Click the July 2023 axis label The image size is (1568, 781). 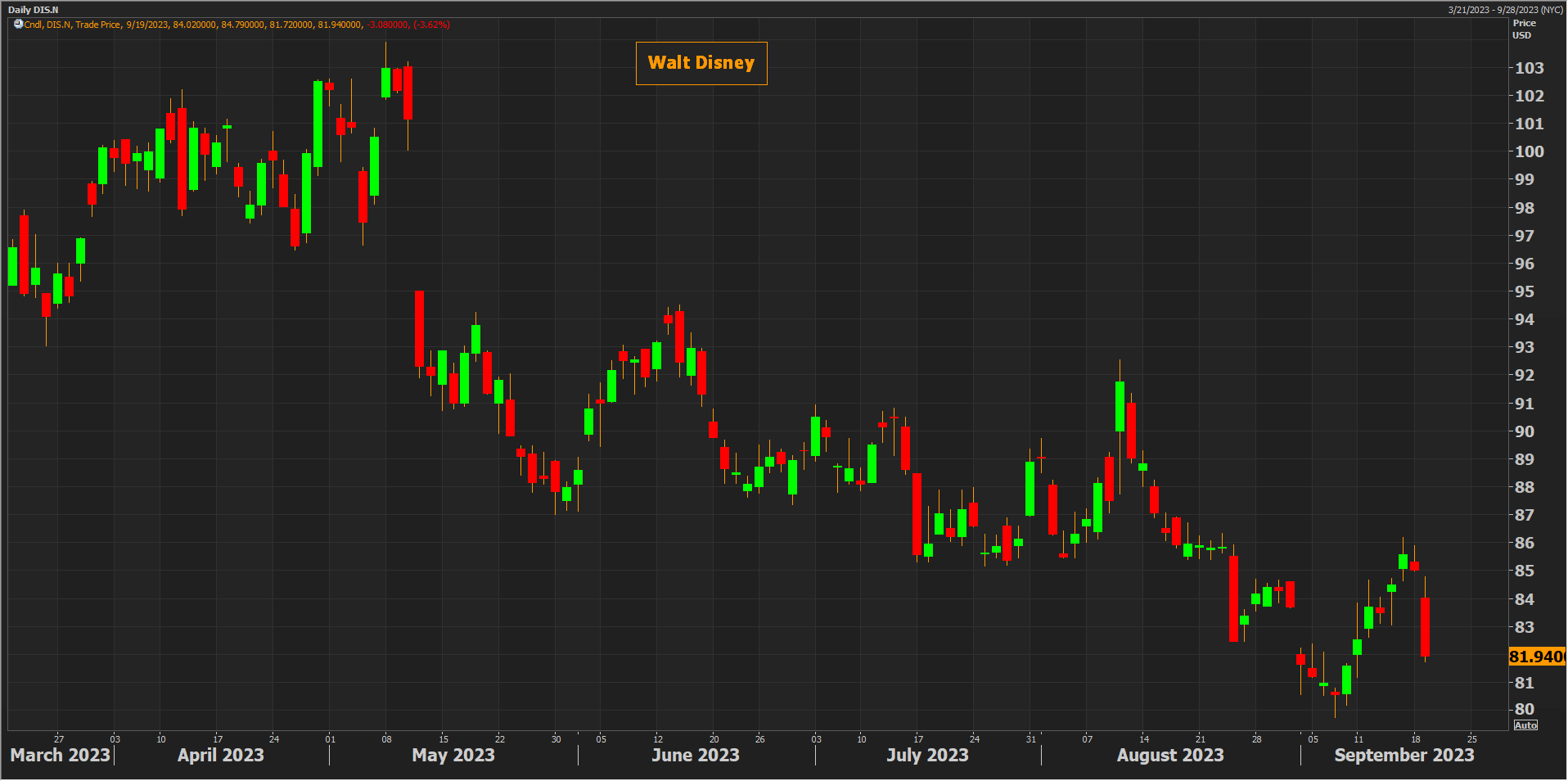(x=927, y=755)
